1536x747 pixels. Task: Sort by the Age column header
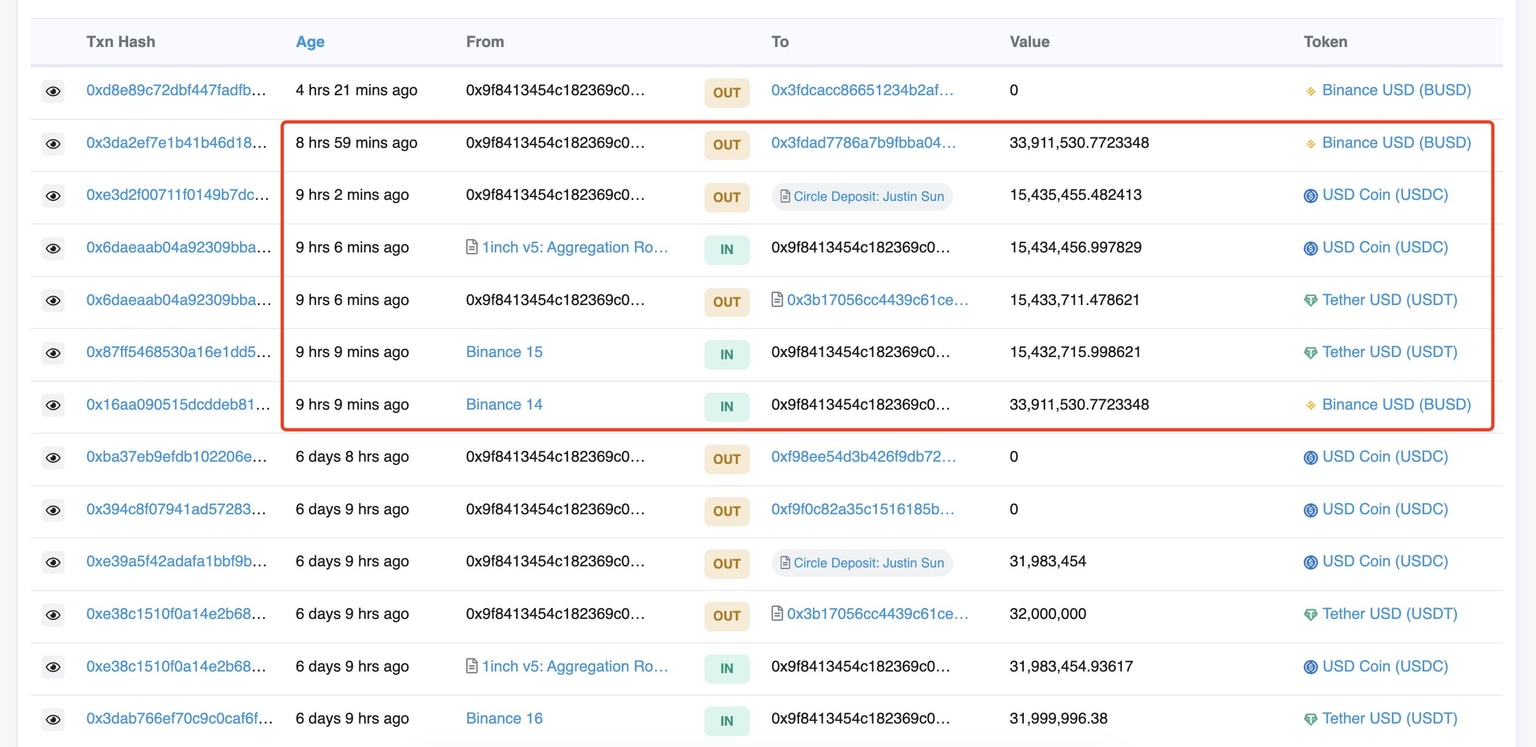point(310,42)
